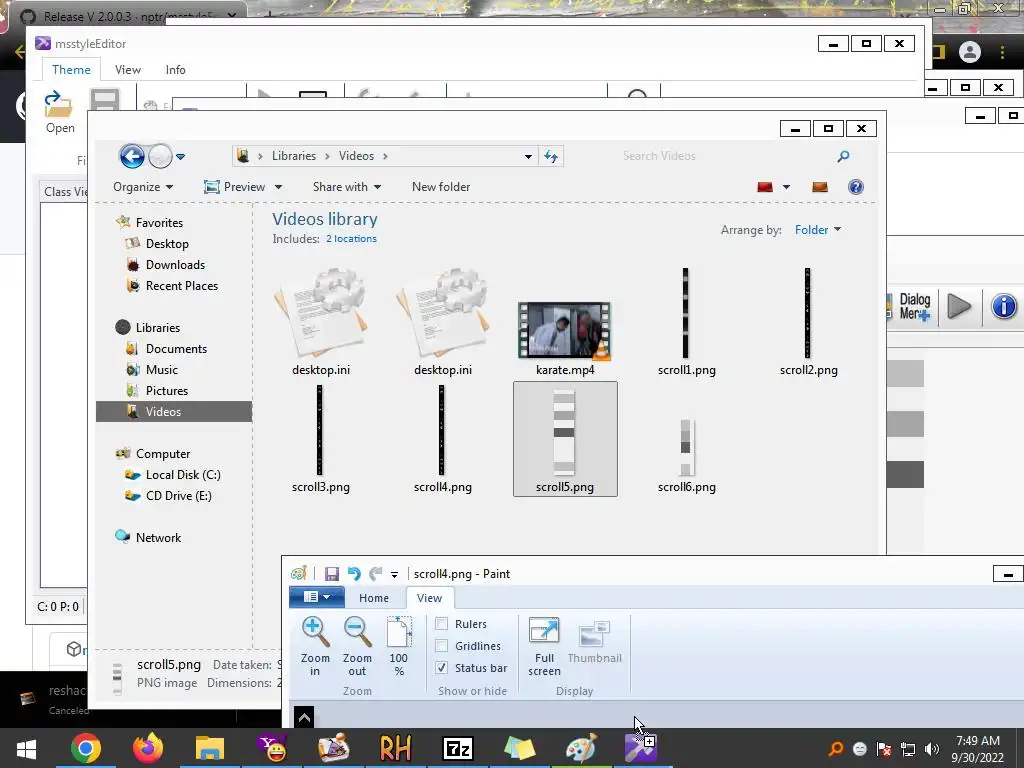Click the 2 locations link
The width and height of the screenshot is (1024, 768).
351,239
